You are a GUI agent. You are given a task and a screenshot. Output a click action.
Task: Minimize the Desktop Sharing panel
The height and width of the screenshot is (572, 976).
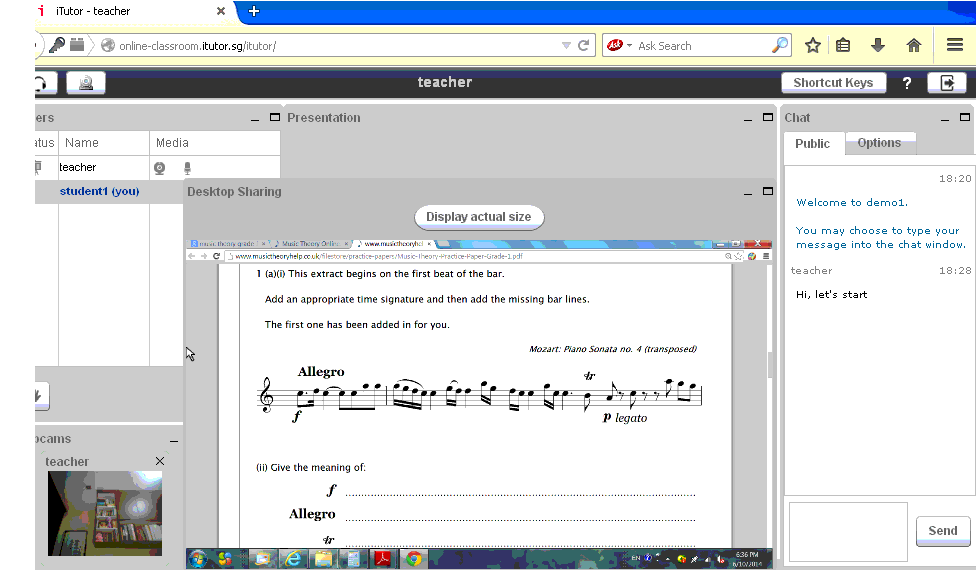[748, 192]
